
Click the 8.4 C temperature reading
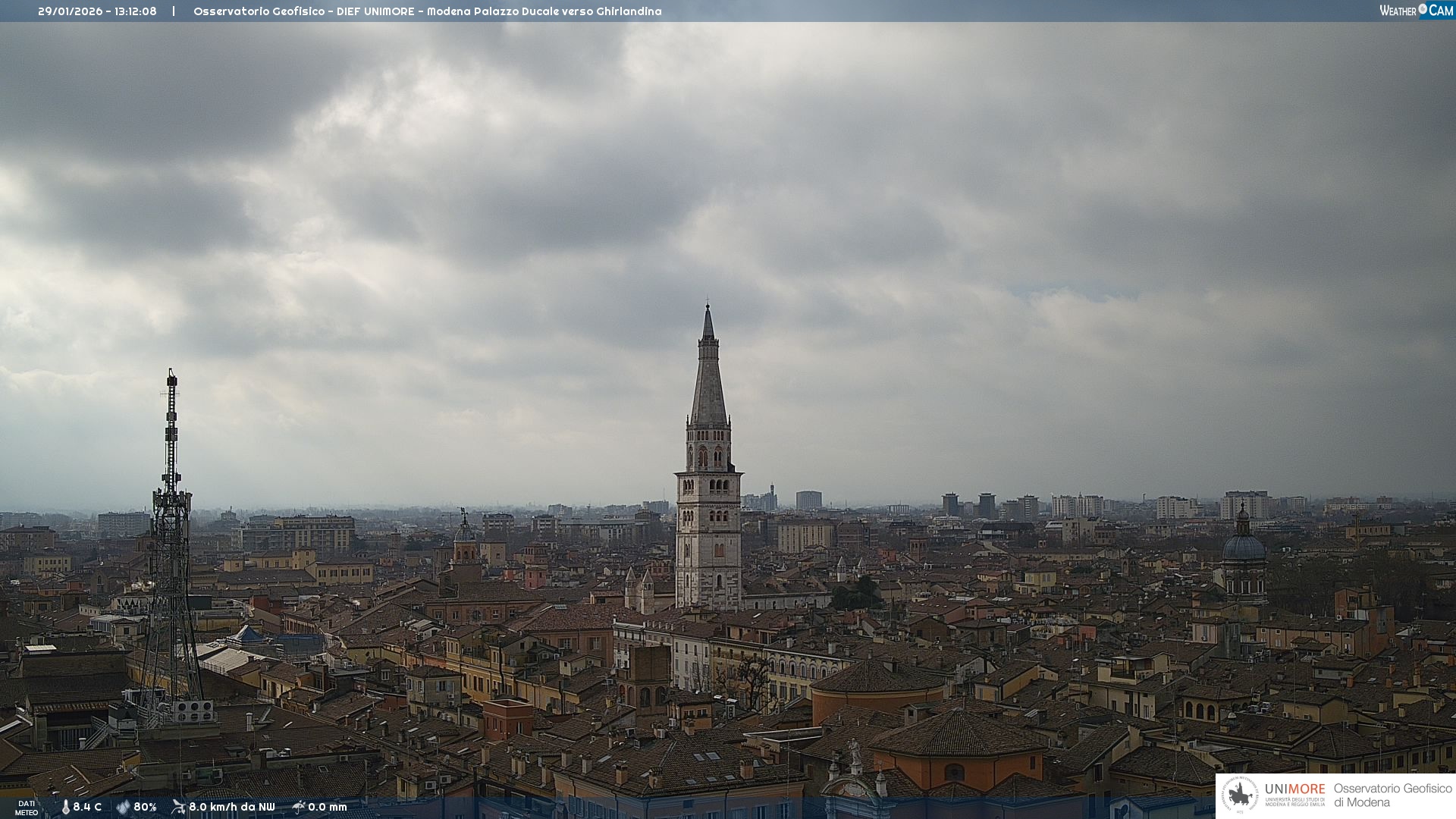tap(86, 807)
